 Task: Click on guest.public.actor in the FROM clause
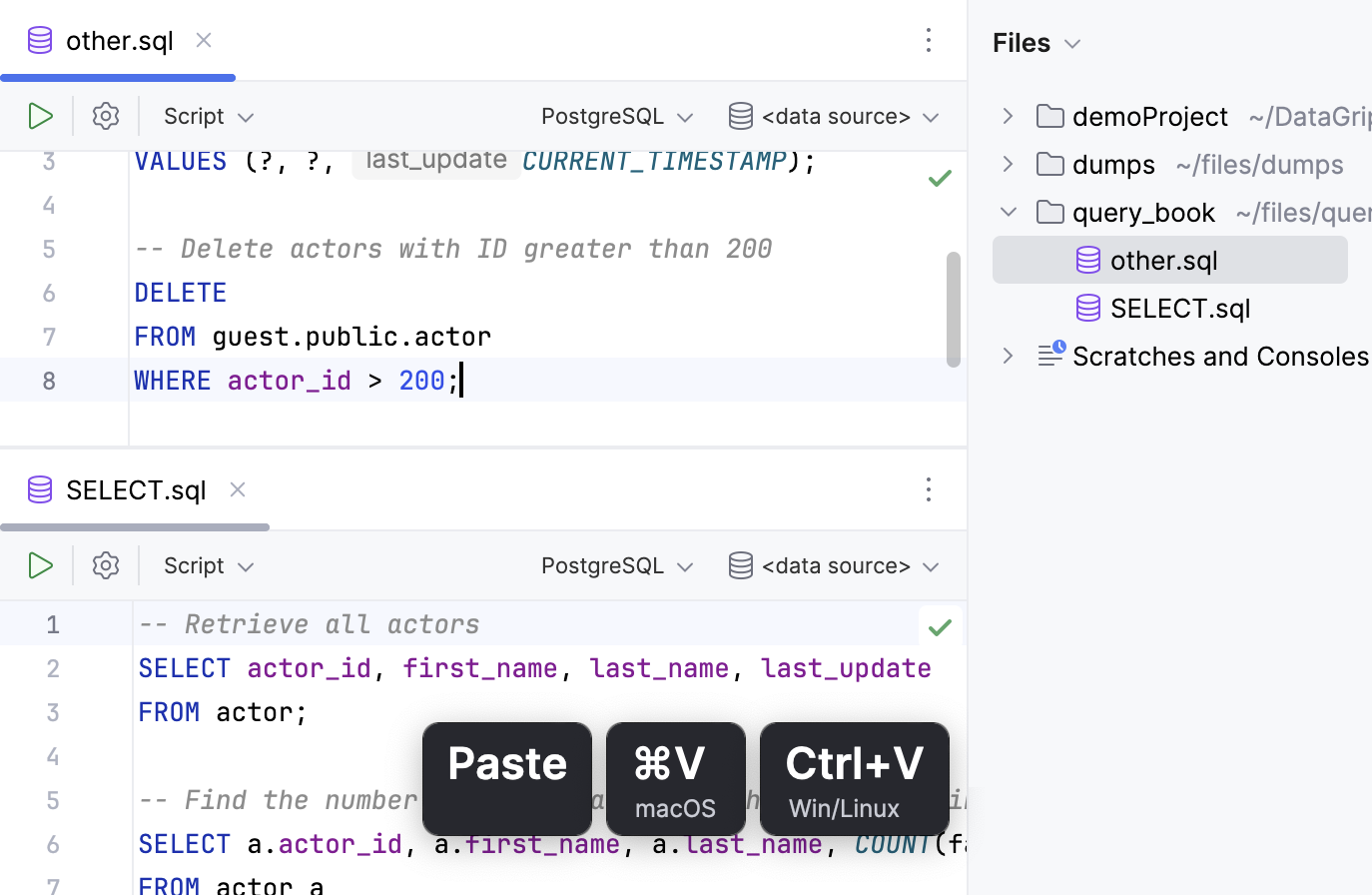click(351, 337)
